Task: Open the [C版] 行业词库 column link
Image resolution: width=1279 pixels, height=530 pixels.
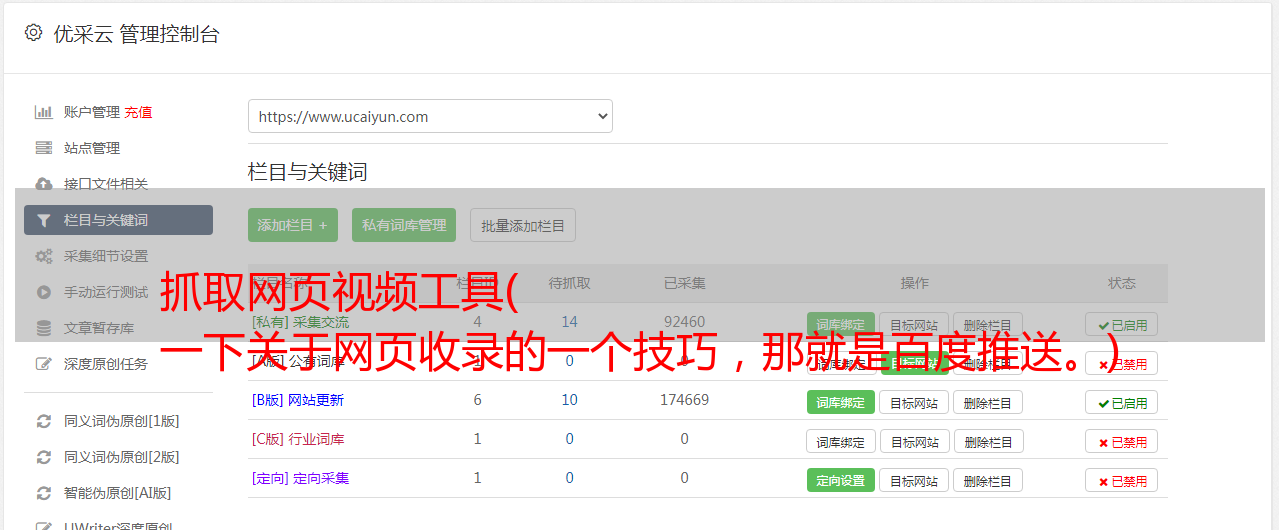Action: coord(297,439)
